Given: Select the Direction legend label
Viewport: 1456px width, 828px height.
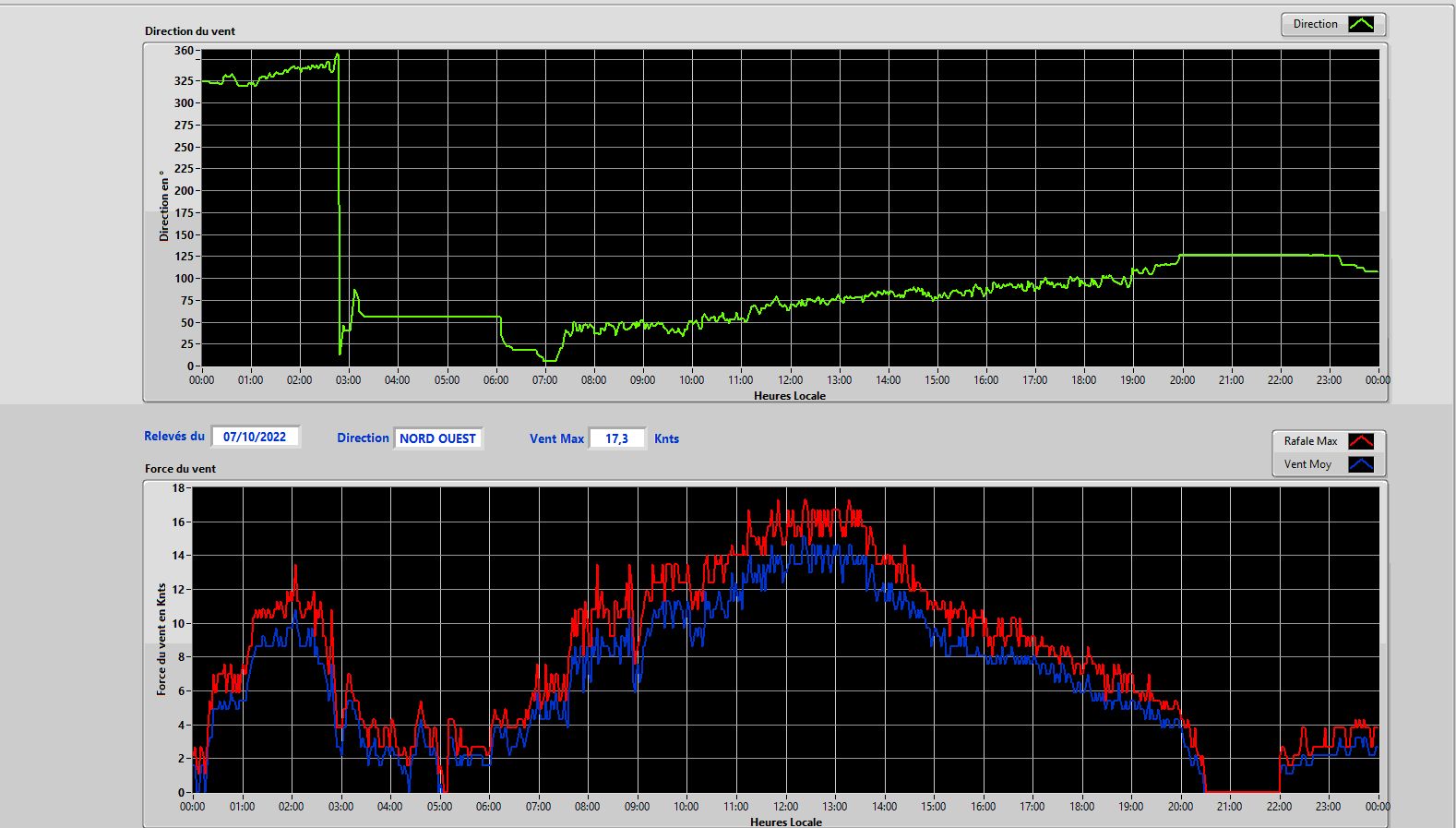Looking at the screenshot, I should 1315,24.
